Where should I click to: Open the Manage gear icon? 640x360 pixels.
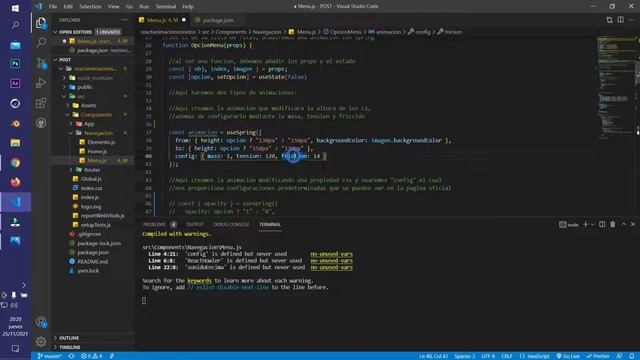(41, 341)
